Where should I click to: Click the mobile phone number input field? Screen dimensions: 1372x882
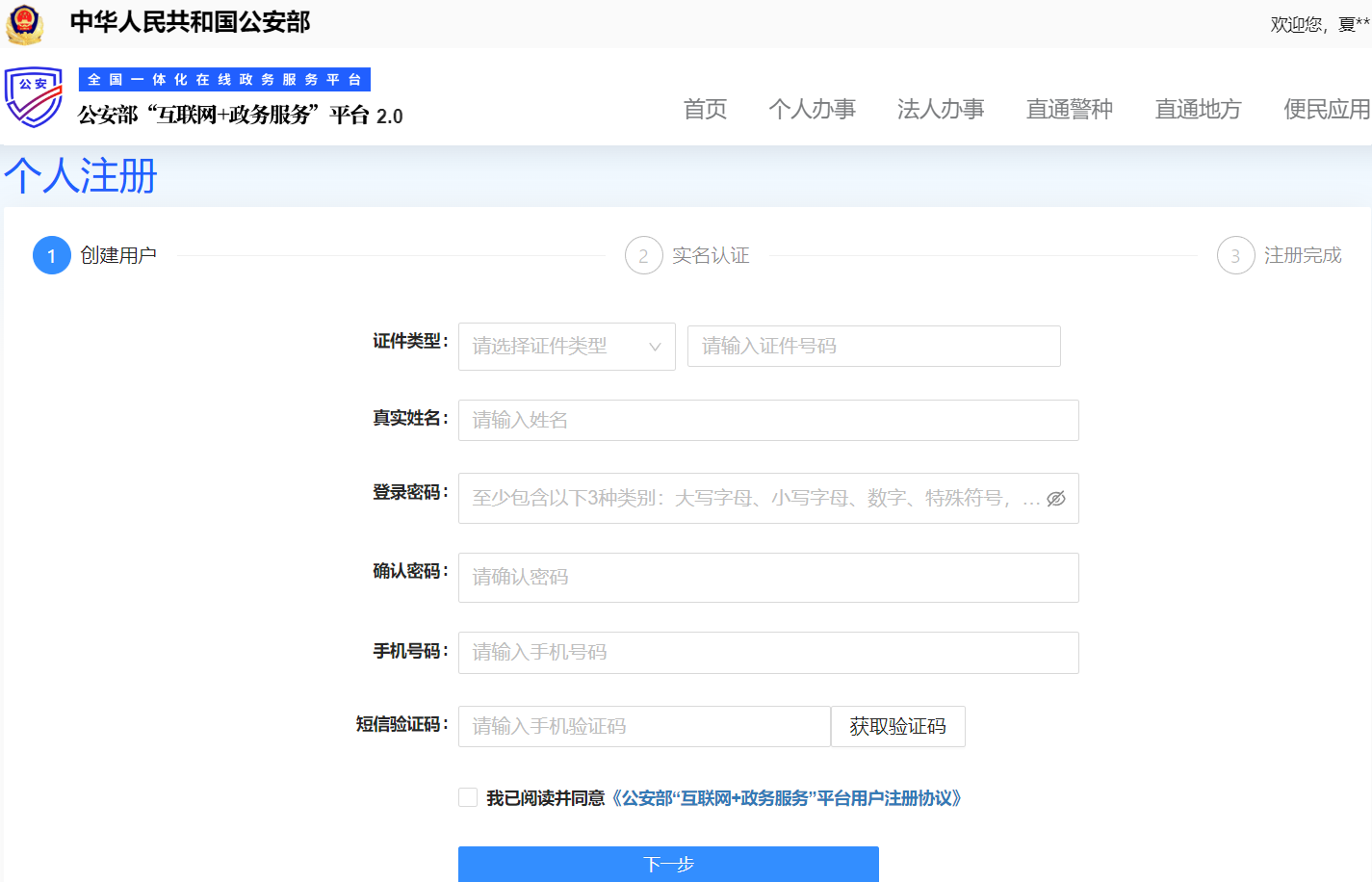(767, 652)
